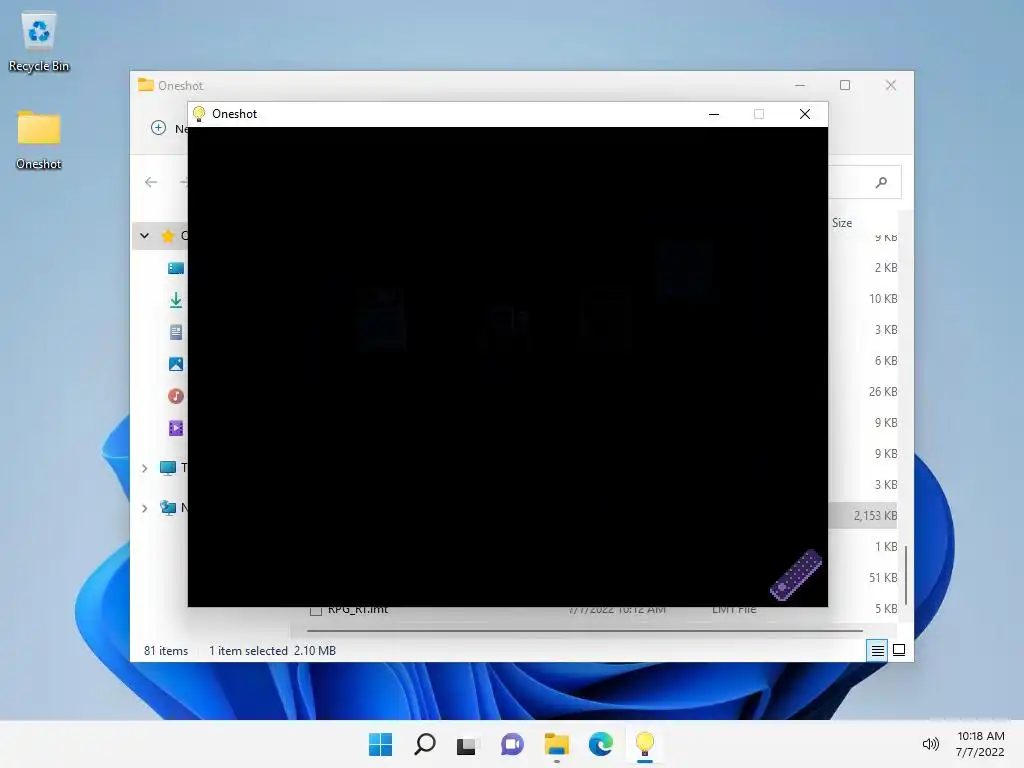The width and height of the screenshot is (1024, 768).
Task: Expand the Network tree node
Action: pos(145,508)
